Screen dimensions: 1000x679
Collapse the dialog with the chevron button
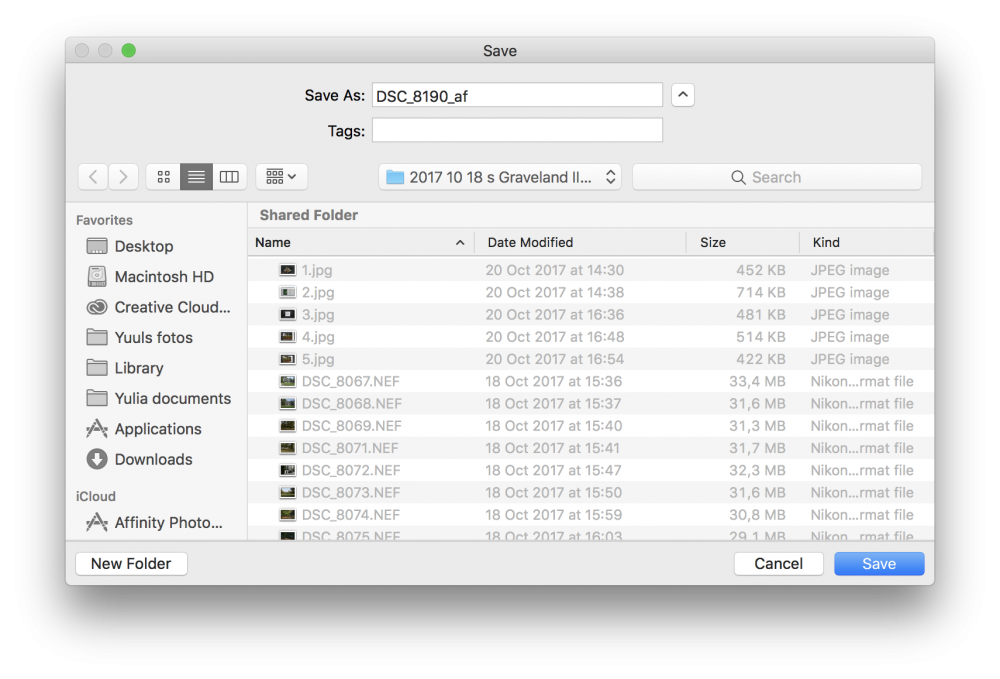point(682,95)
